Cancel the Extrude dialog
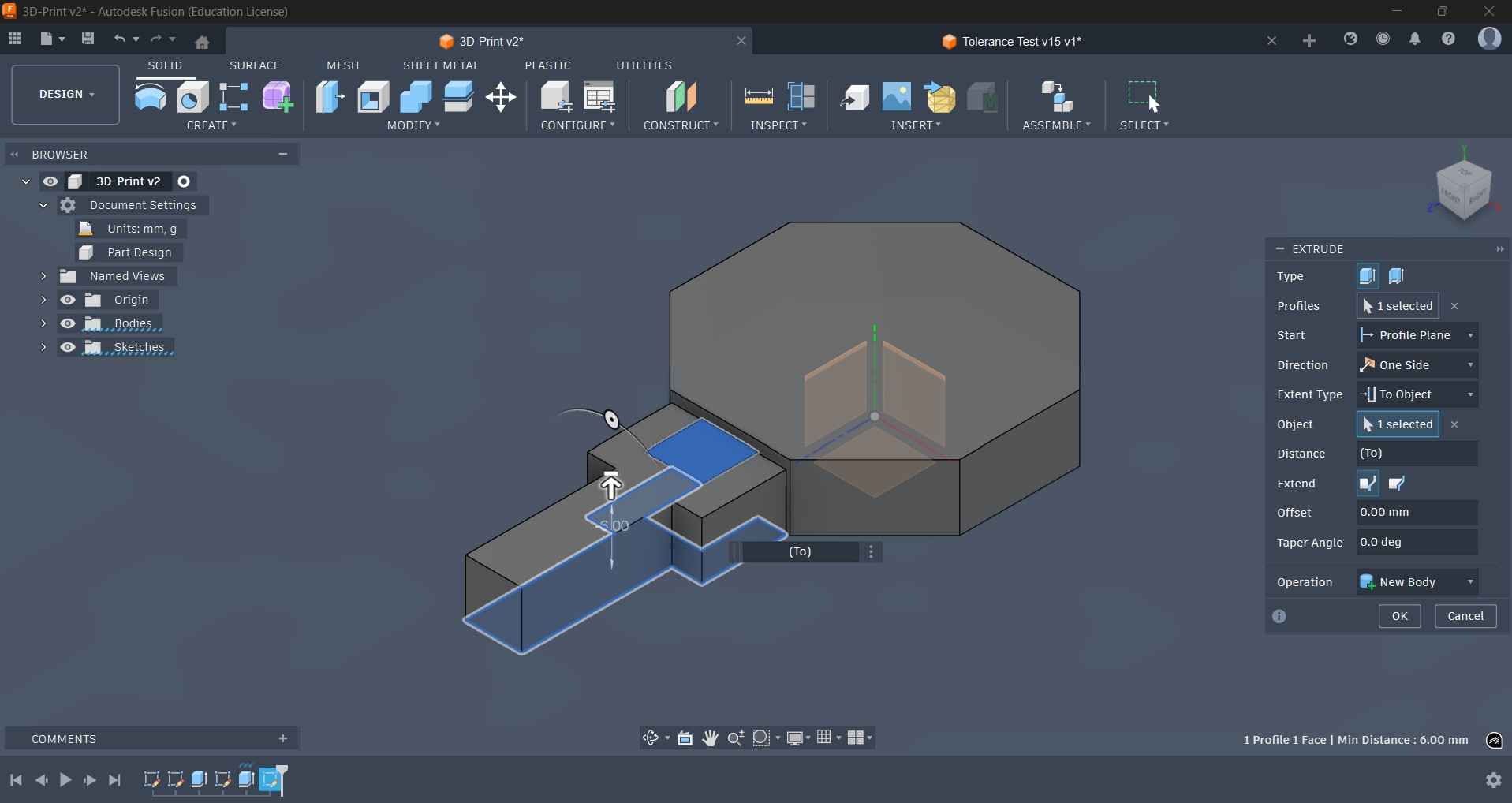 tap(1465, 616)
